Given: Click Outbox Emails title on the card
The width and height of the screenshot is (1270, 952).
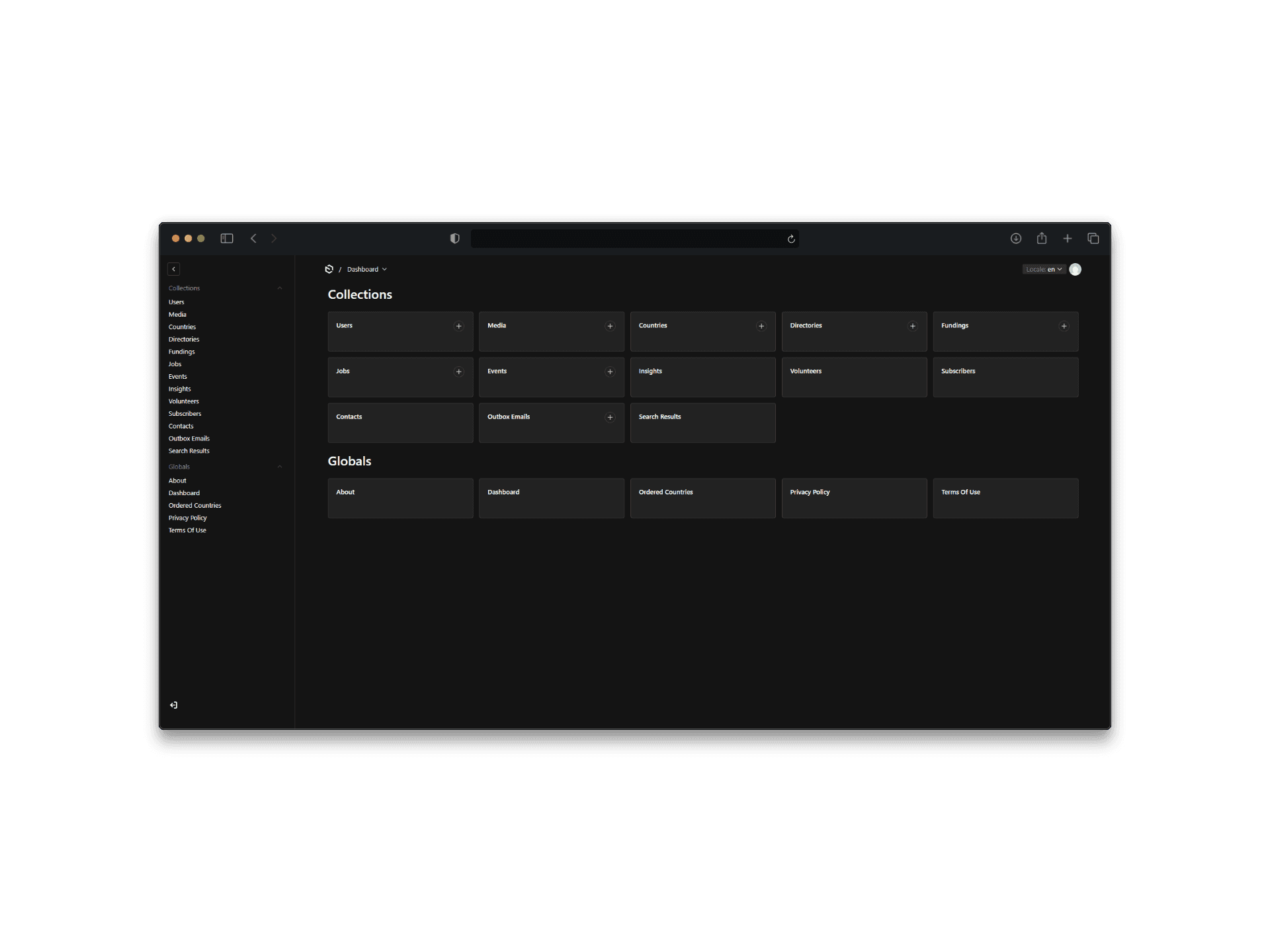Looking at the screenshot, I should pyautogui.click(x=509, y=417).
